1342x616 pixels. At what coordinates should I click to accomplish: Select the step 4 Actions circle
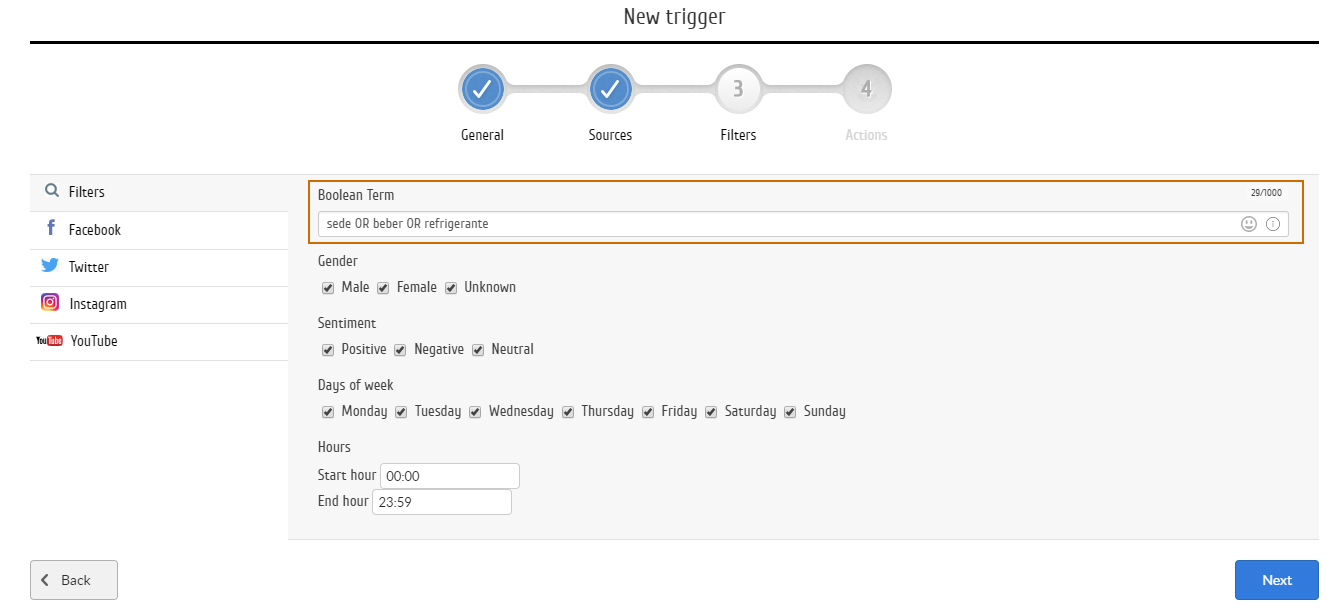tap(866, 90)
